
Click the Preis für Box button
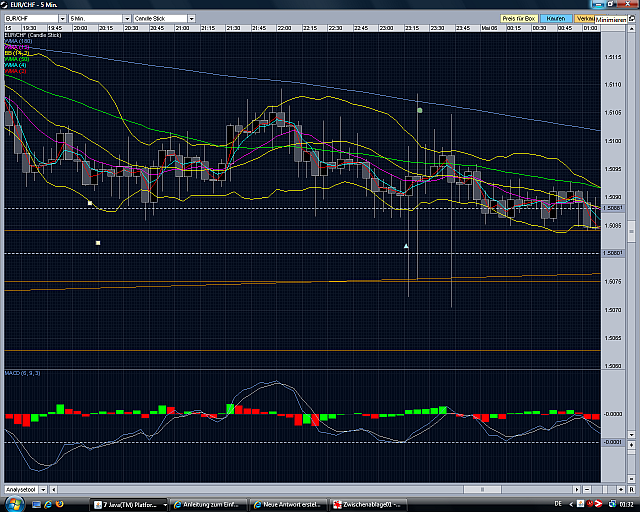[519, 18]
